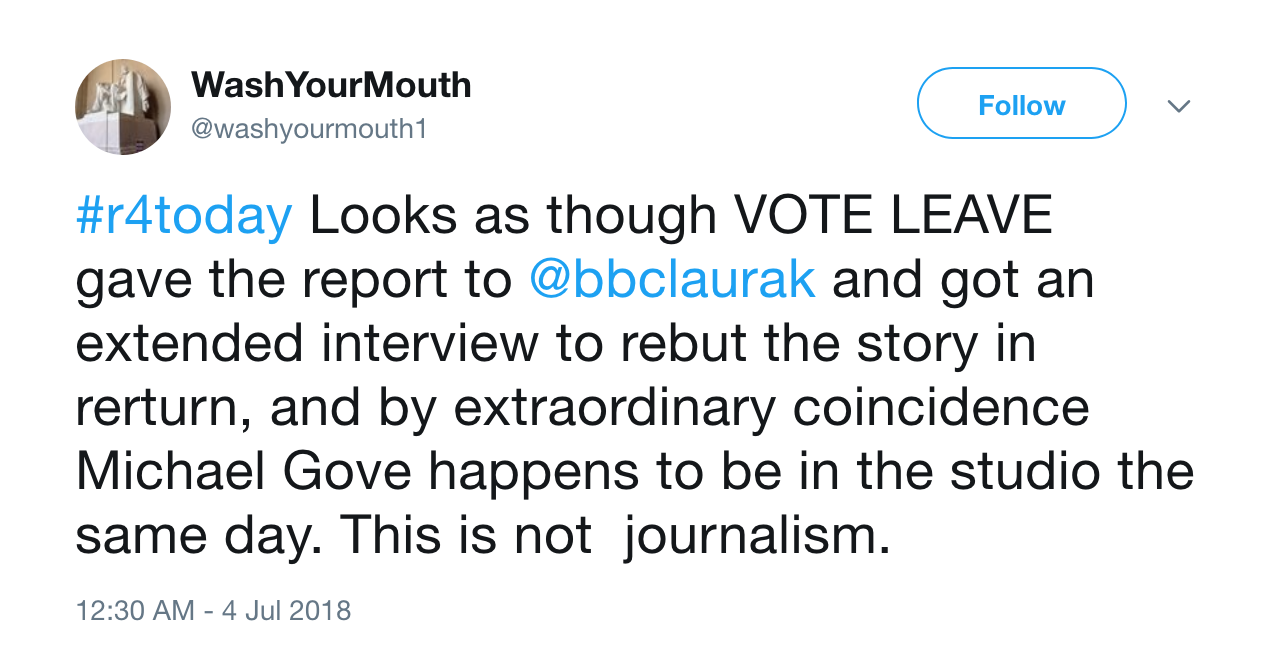
Task: Click the @bbclaurak mention in the tweet
Action: tap(676, 279)
